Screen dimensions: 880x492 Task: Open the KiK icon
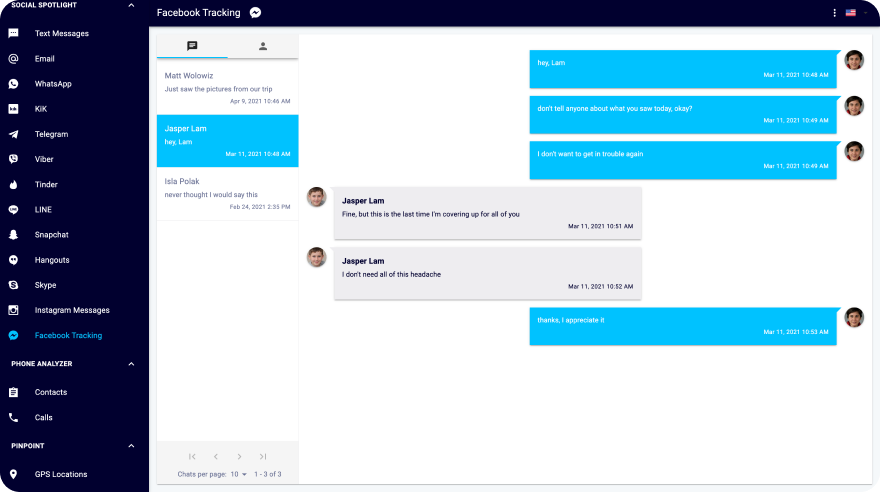[13, 109]
